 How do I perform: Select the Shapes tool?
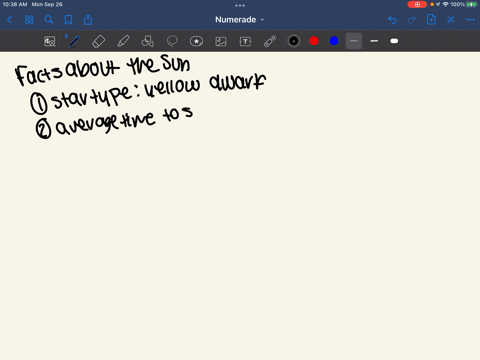pos(147,41)
